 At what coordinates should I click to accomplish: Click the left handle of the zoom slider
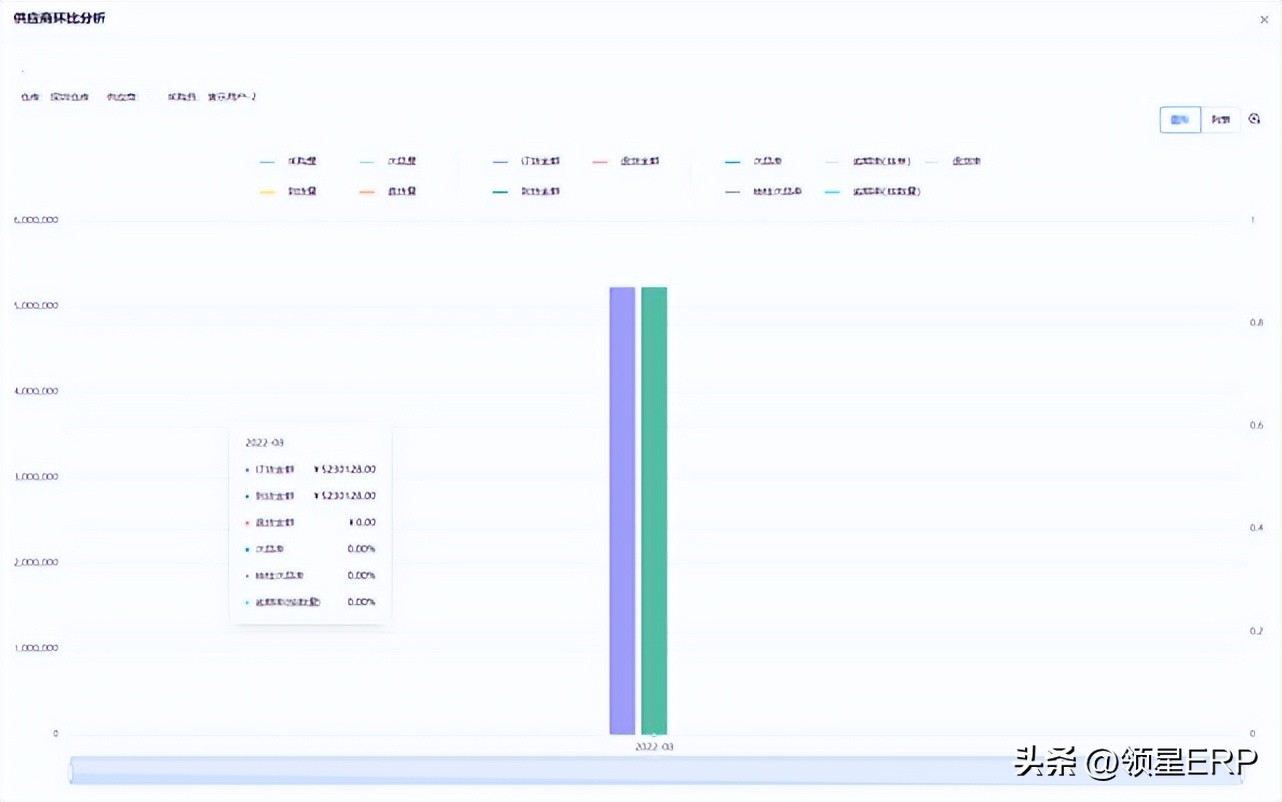click(x=72, y=770)
